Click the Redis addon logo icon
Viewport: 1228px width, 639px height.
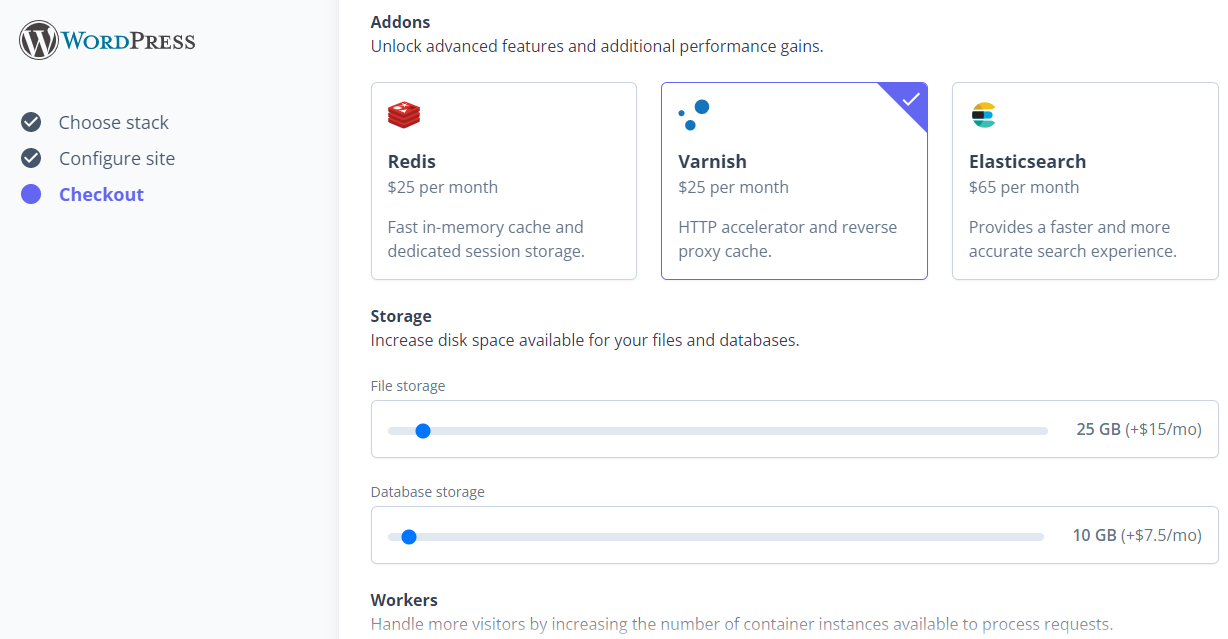[x=404, y=115]
